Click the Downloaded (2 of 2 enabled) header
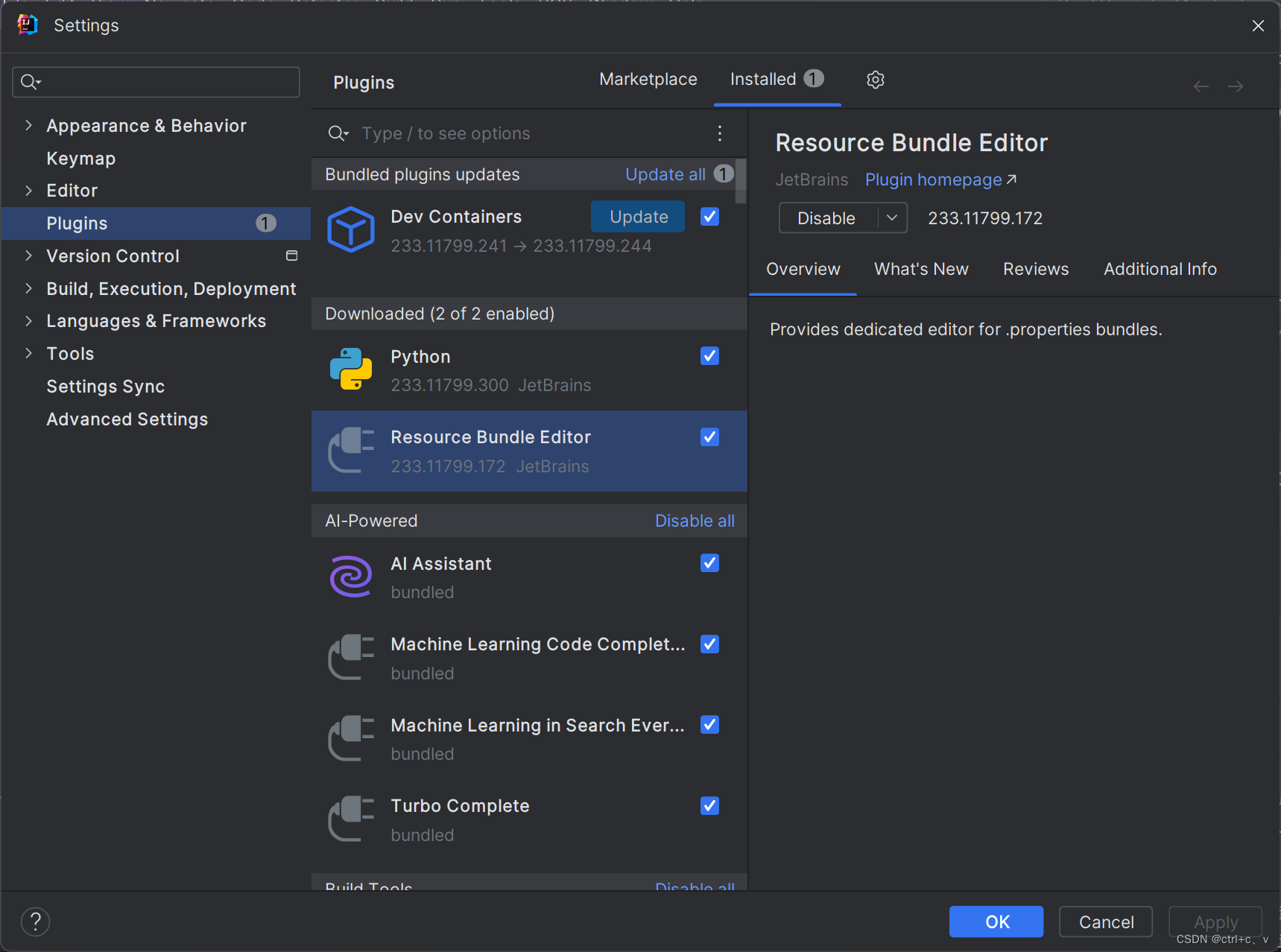The image size is (1281, 952). tap(529, 314)
